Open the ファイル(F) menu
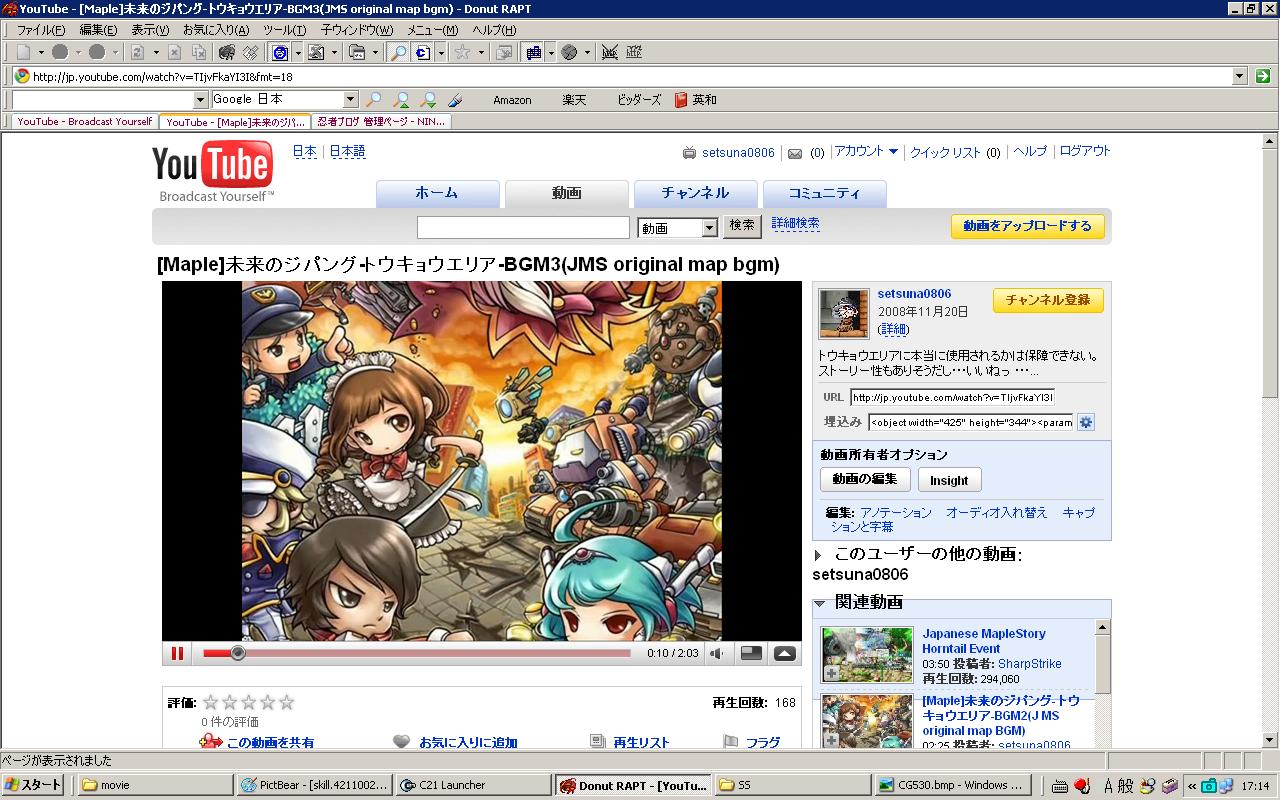The image size is (1280, 800). pyautogui.click(x=41, y=30)
